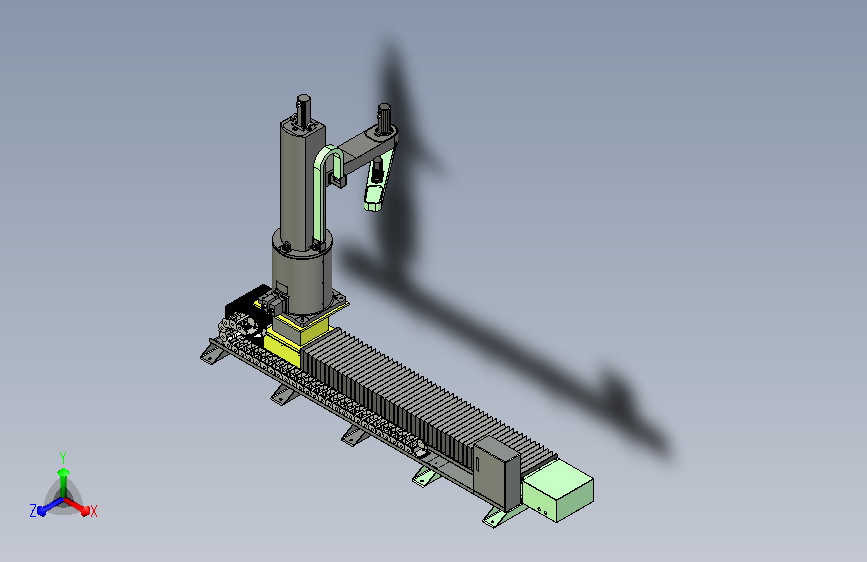
Task: Select the gray electrical cabinet near rail end
Action: coord(497,472)
